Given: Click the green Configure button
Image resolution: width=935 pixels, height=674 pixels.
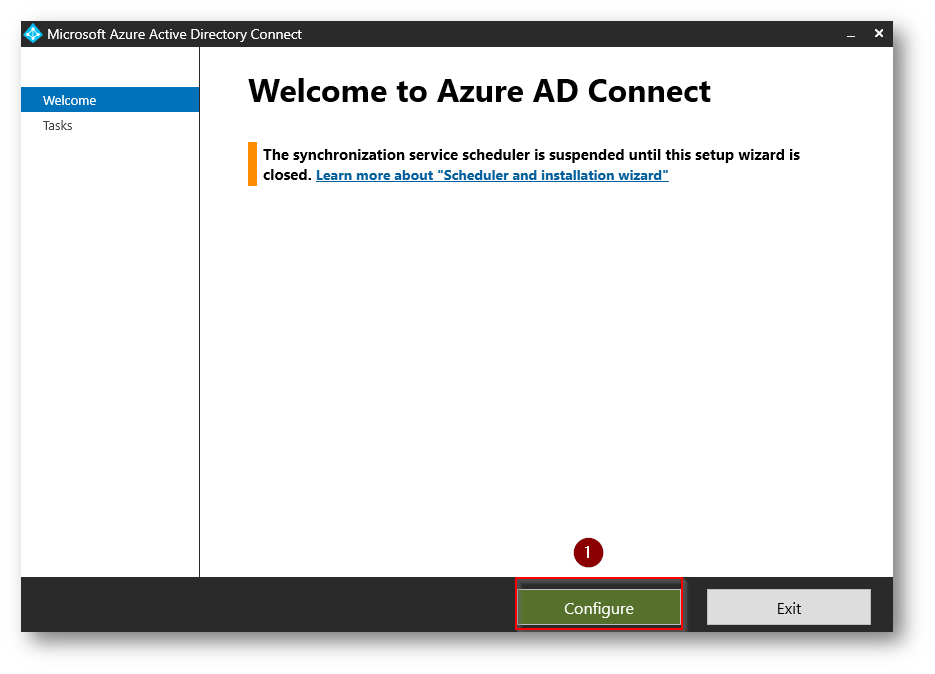Looking at the screenshot, I should coord(599,607).
